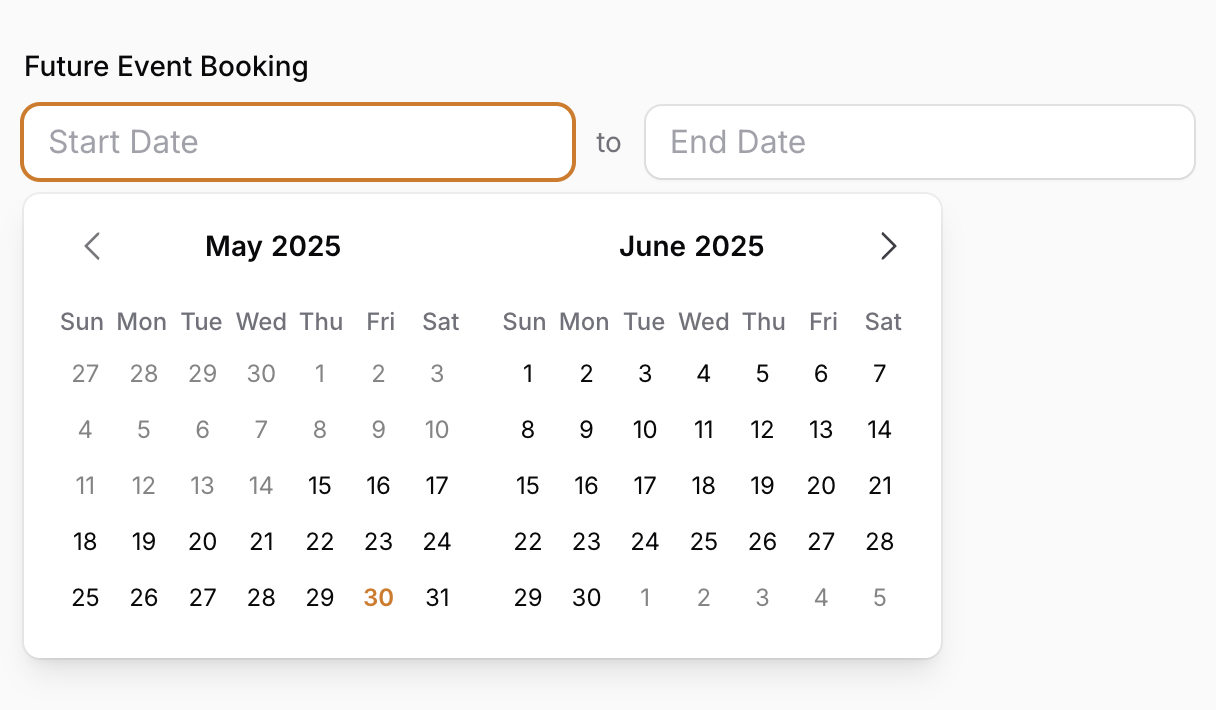Choose May 18 in the May grid

click(86, 542)
